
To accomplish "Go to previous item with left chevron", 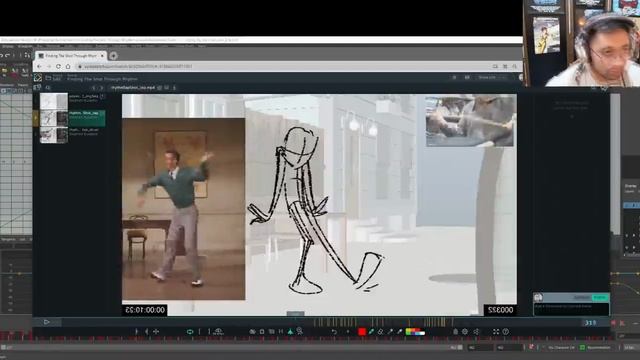I will [x=93, y=88].
